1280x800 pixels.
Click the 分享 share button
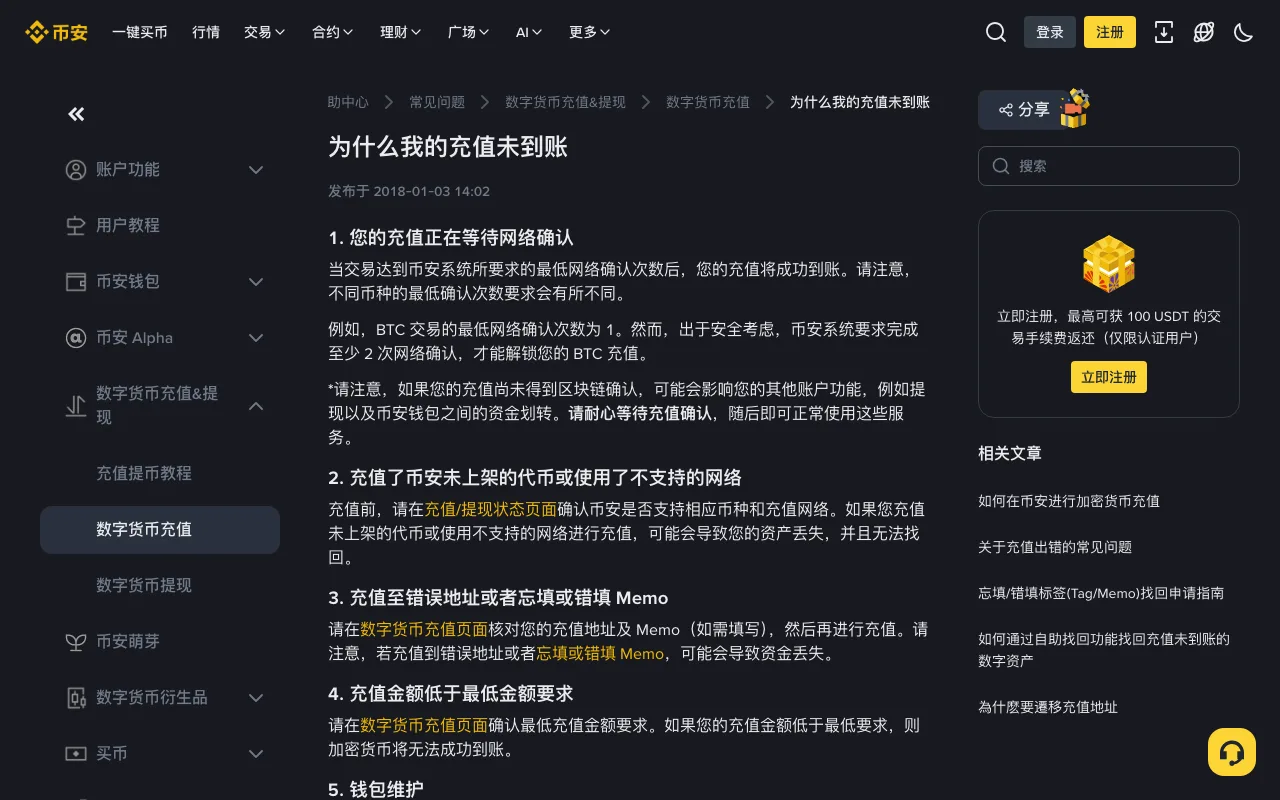pos(1024,110)
